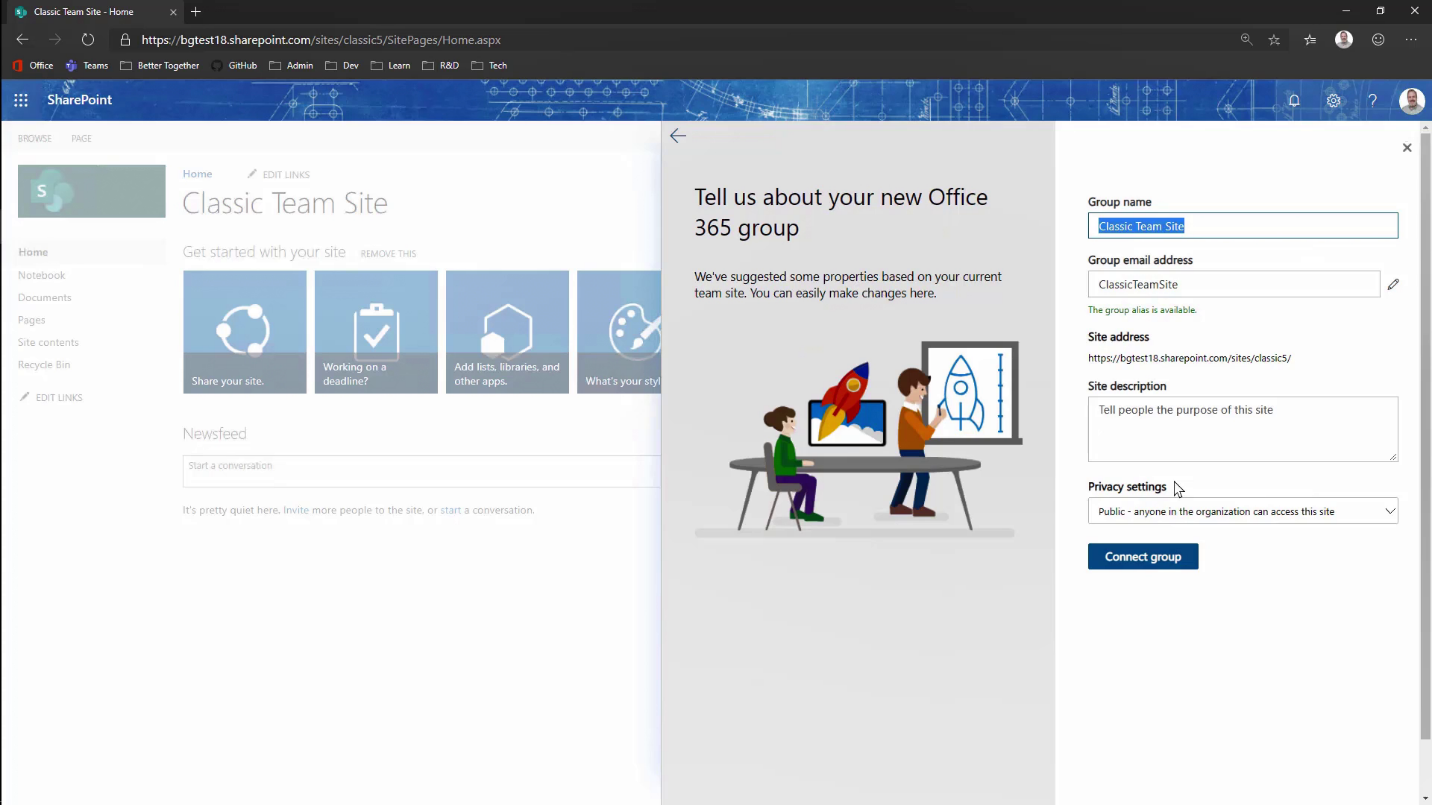This screenshot has height=805, width=1432.
Task: Click the Group name input field
Action: tap(1243, 226)
